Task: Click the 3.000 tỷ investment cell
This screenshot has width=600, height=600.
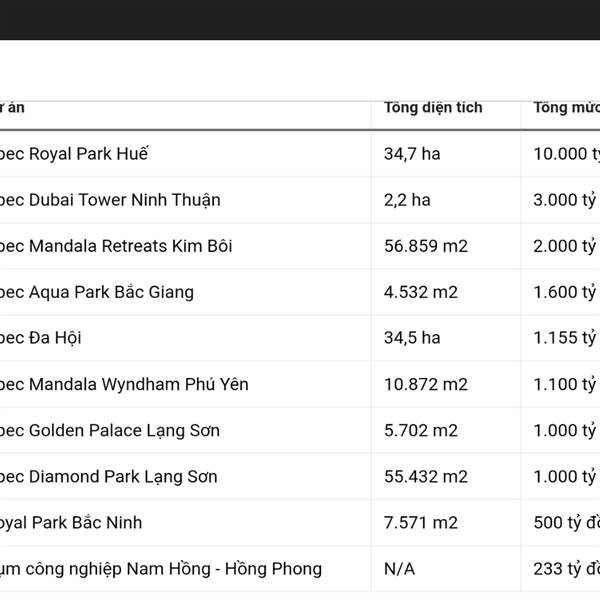Action: [566, 200]
